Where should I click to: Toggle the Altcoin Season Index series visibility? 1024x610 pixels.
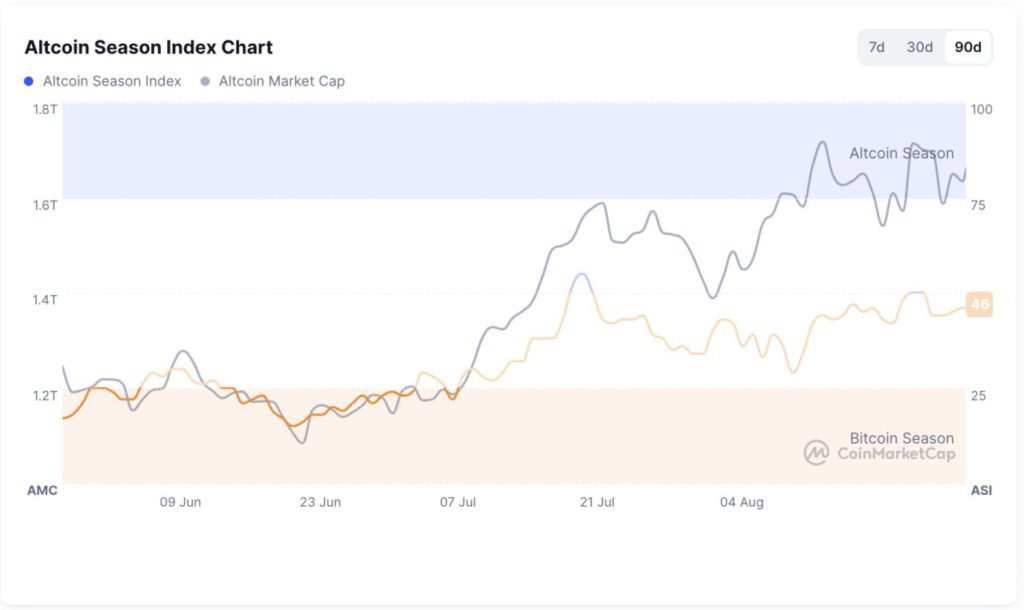tap(102, 81)
